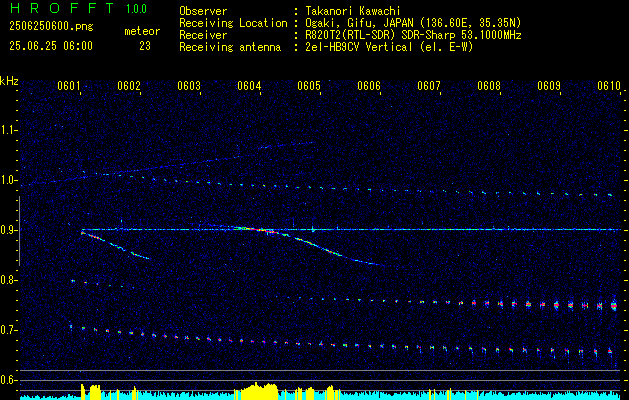Click the Observer field label
The width and height of the screenshot is (629, 400).
click(x=203, y=11)
